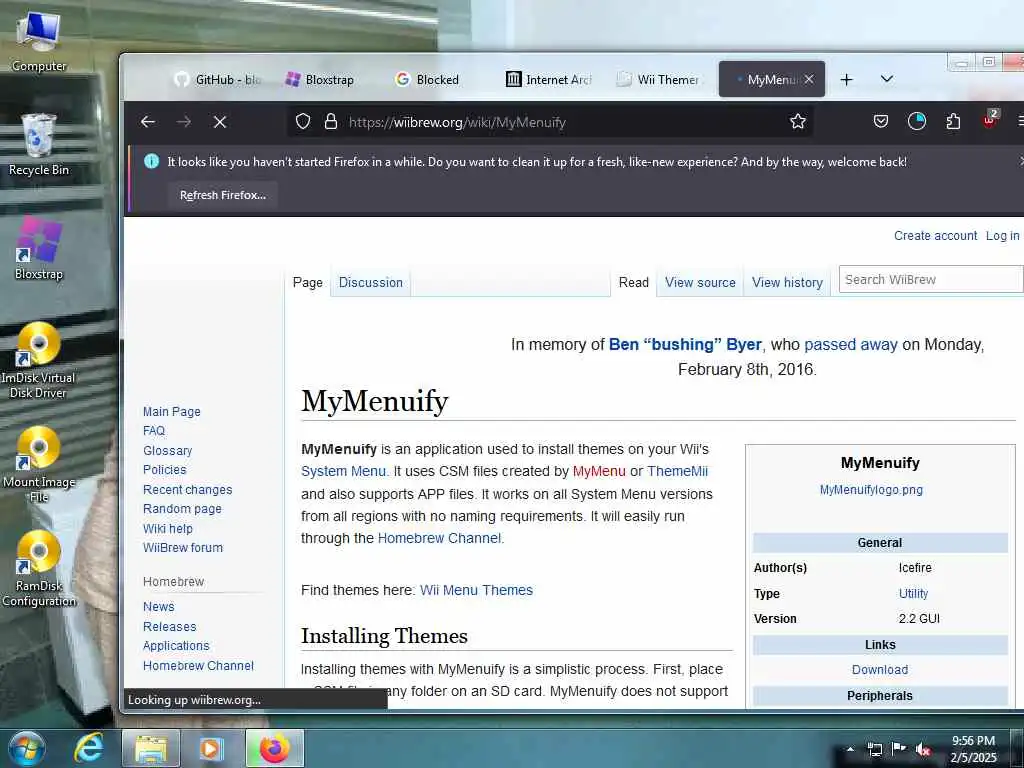Viewport: 1024px width, 768px height.
Task: Close the MyMenuify tab
Action: point(809,79)
